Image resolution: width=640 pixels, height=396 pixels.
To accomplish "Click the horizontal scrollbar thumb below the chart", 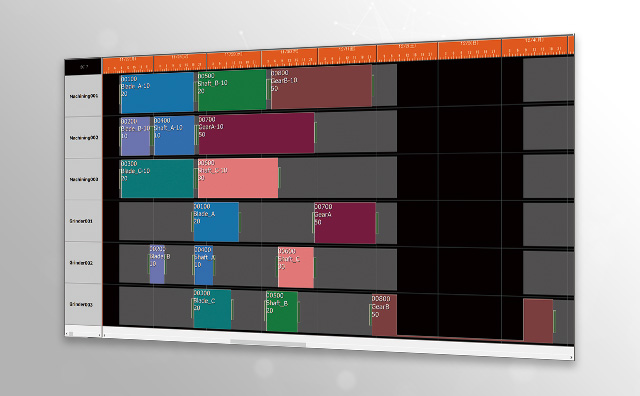I will pyautogui.click(x=268, y=343).
